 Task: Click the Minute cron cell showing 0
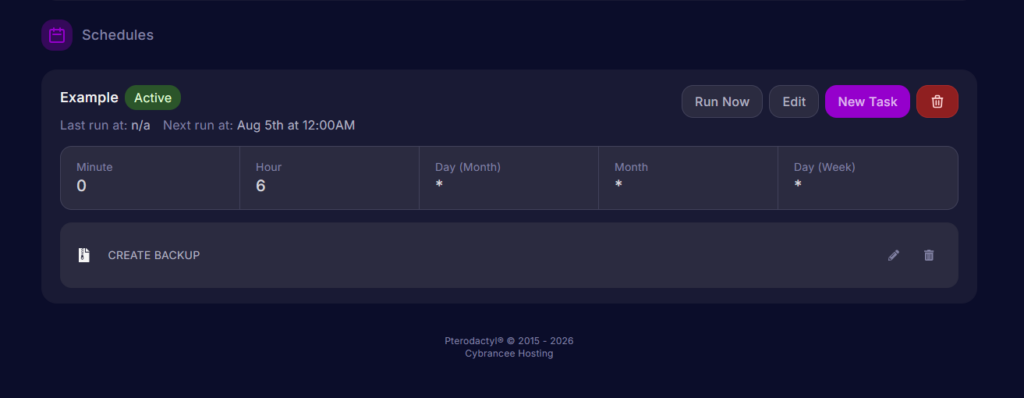click(x=150, y=178)
